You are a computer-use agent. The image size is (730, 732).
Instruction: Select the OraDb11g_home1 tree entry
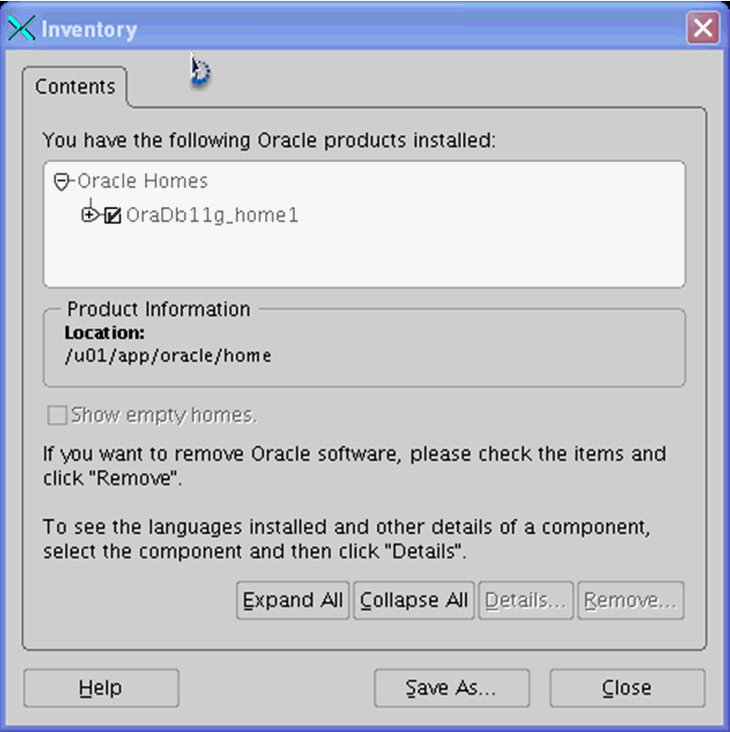[x=212, y=215]
